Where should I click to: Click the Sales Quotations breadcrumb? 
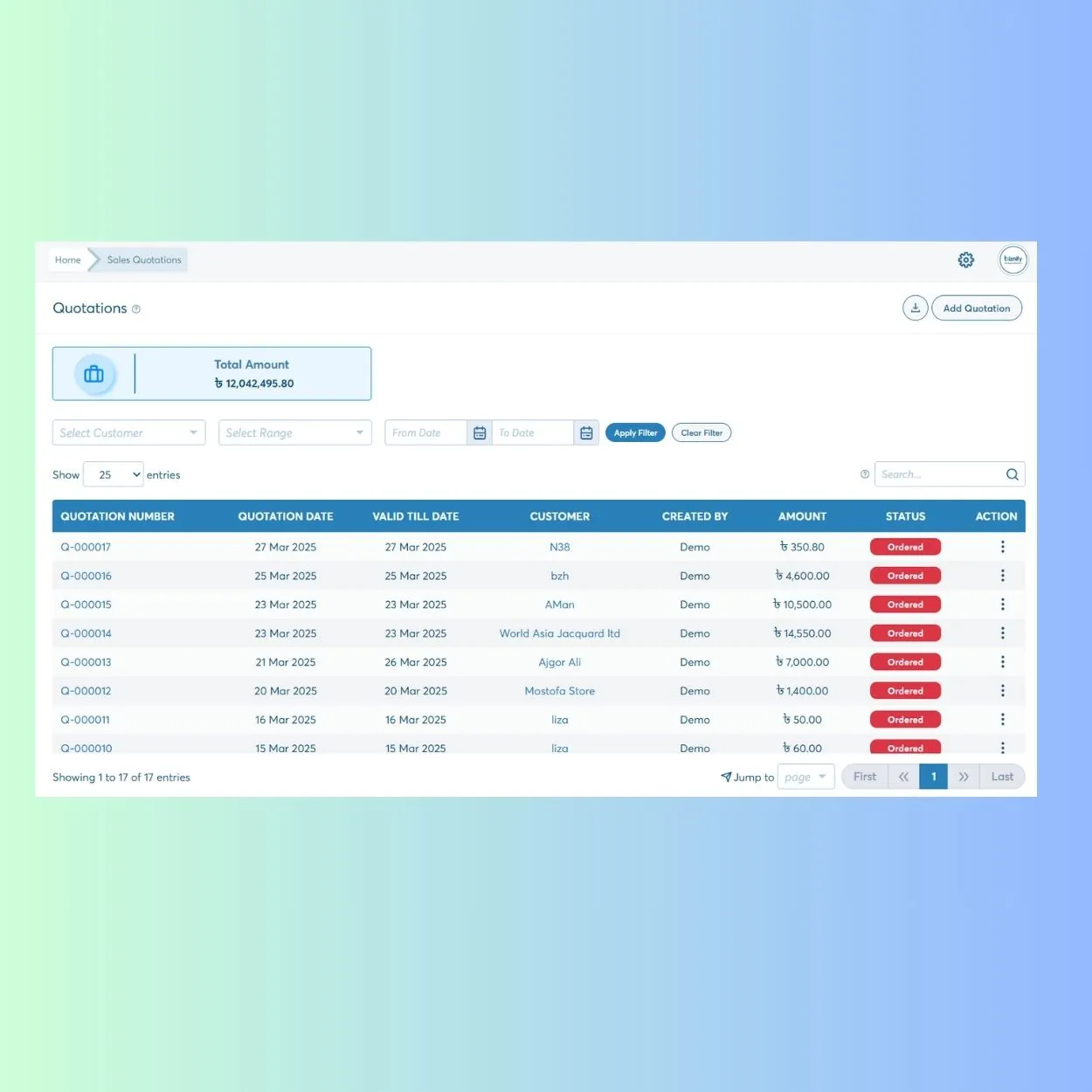[x=144, y=259]
